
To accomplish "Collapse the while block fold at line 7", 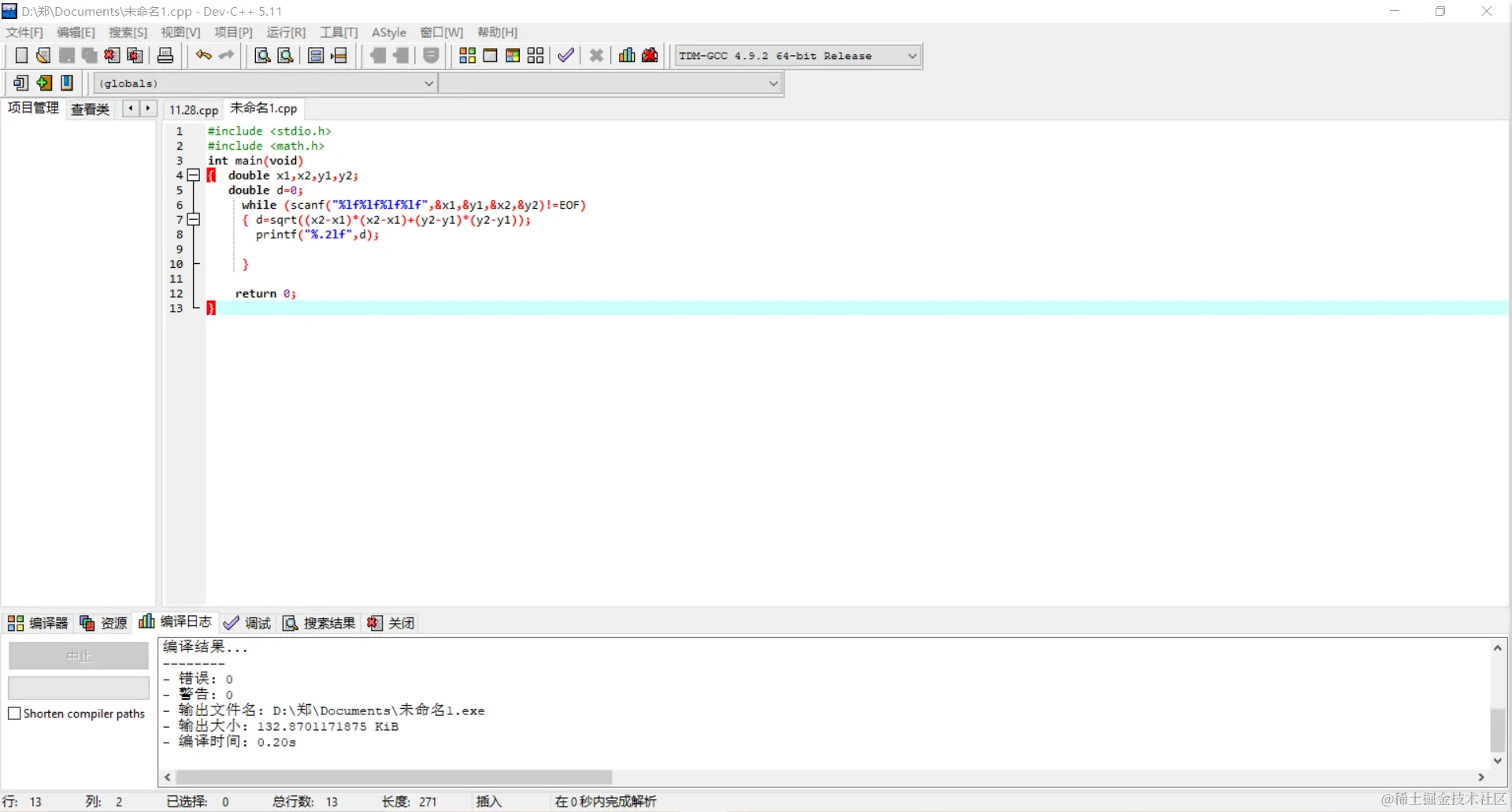I will pyautogui.click(x=194, y=220).
